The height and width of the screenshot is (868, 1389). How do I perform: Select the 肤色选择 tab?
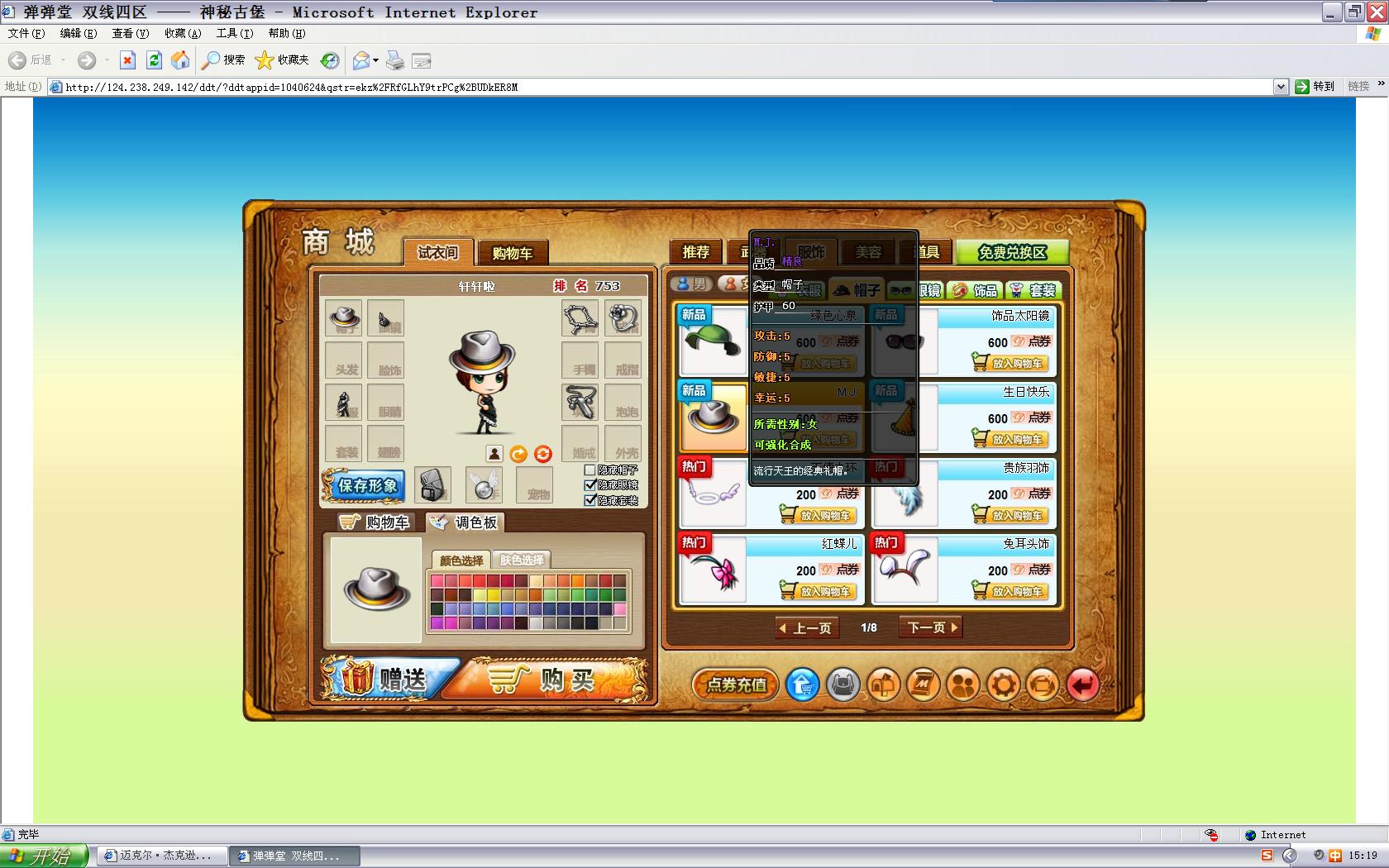click(x=522, y=560)
